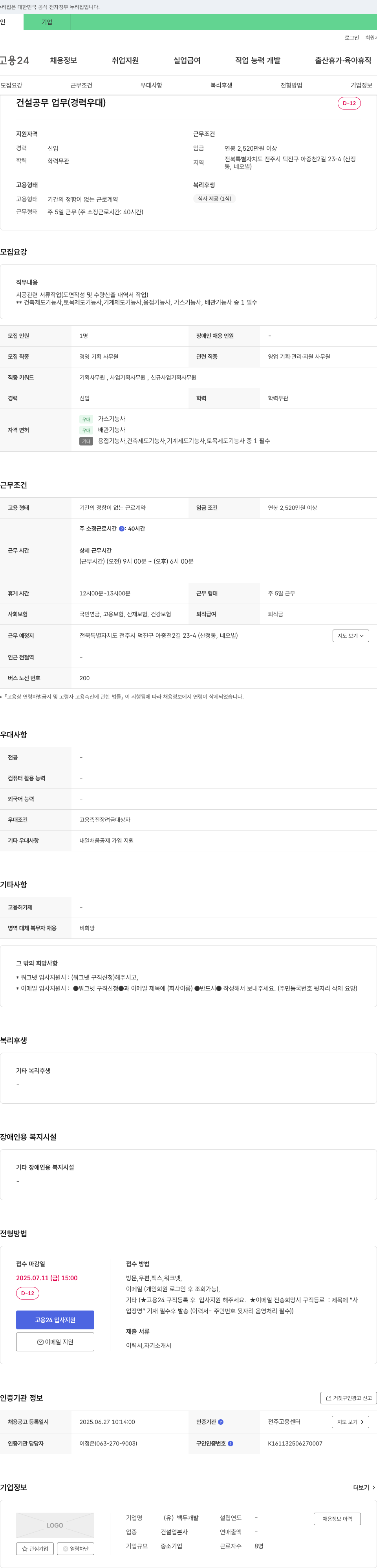
Task: Click the D-12 badge under the deadline date
Action: (27, 1293)
